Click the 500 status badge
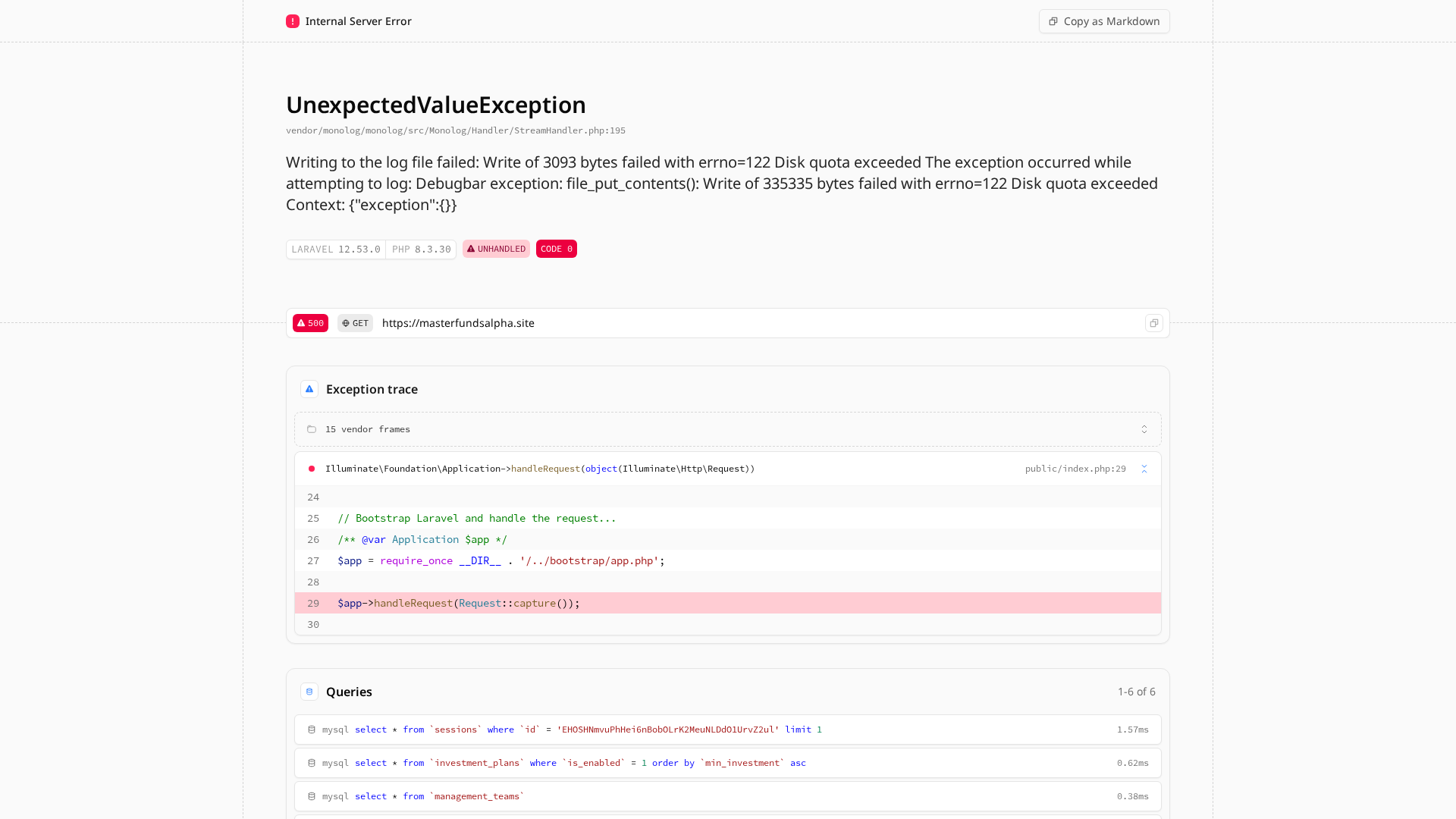The width and height of the screenshot is (1456, 819). point(310,323)
